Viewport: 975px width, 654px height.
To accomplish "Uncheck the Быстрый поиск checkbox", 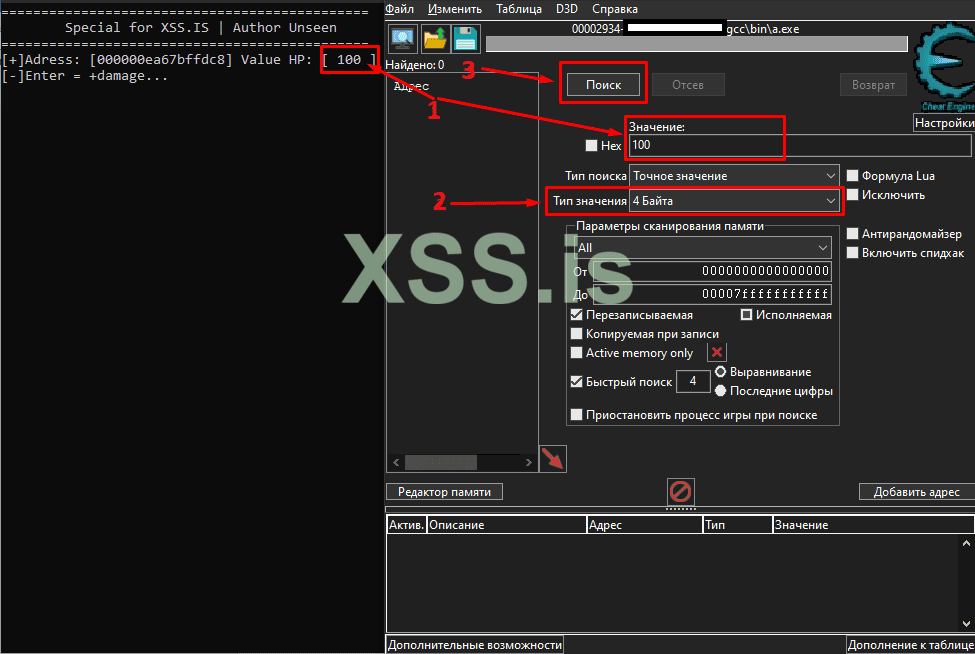I will 576,382.
